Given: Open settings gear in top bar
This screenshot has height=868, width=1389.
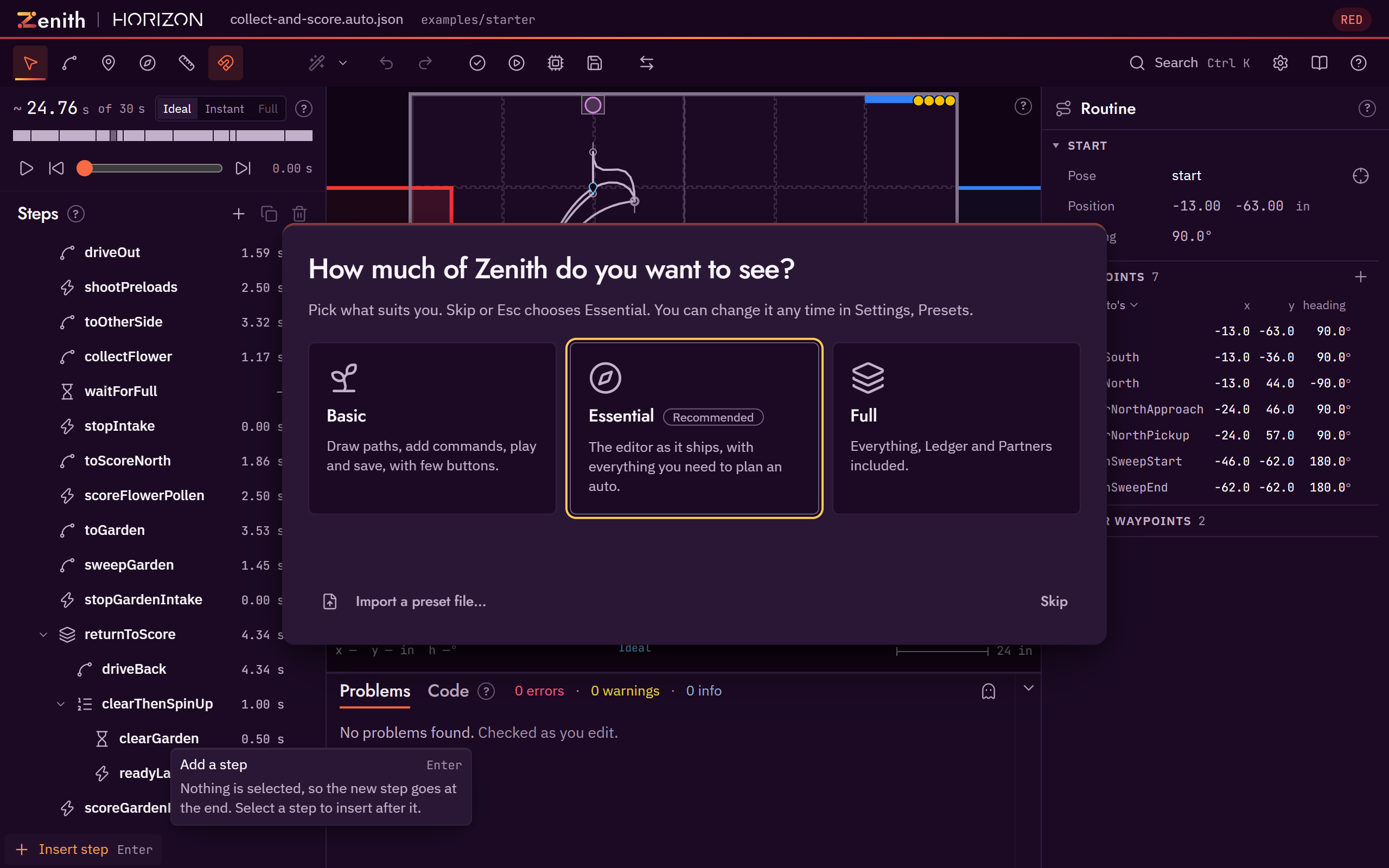Looking at the screenshot, I should click(1280, 62).
